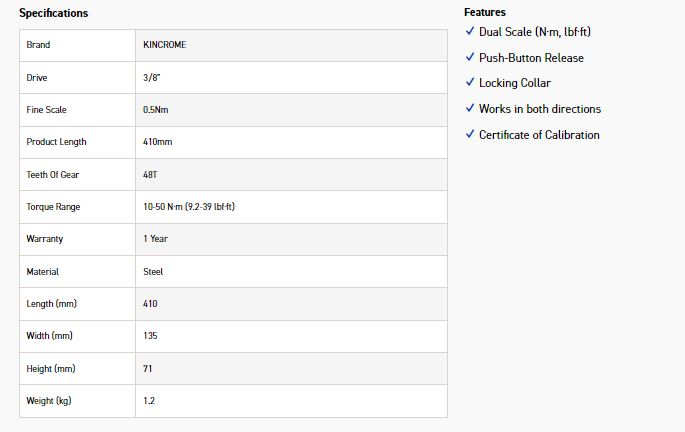Viewport: 685px width, 432px height.
Task: Click the checkmark beside Push-Button Release
Action: tap(470, 58)
